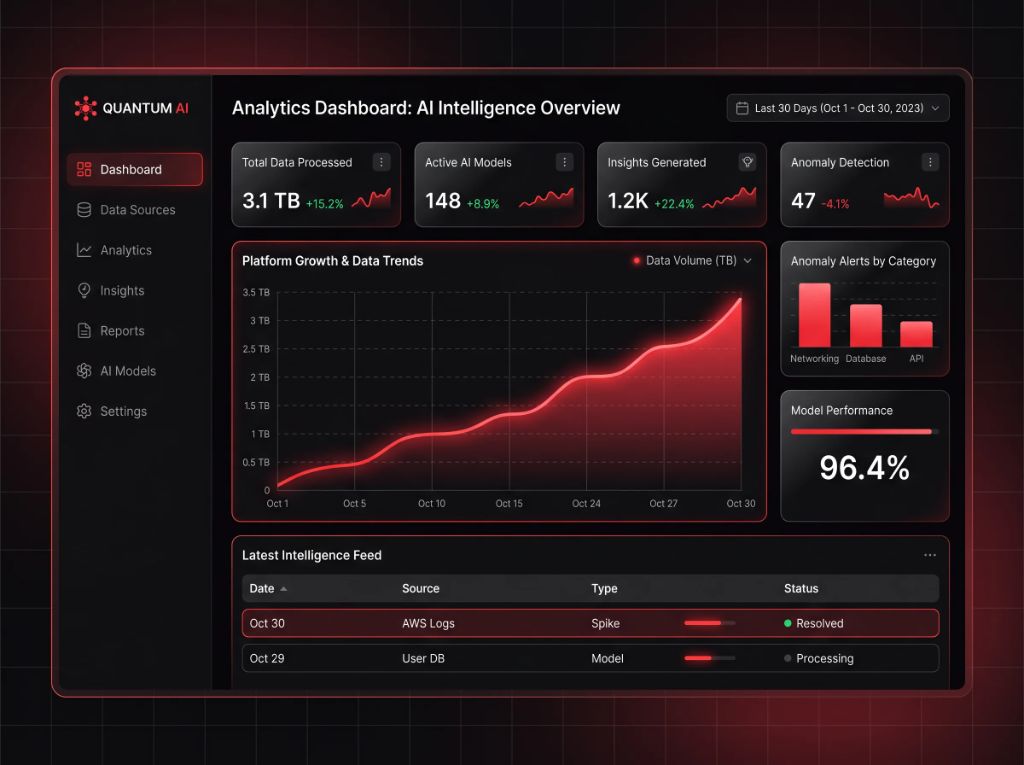The height and width of the screenshot is (765, 1024).
Task: Click the AWS Logs source cell
Action: [x=428, y=623]
